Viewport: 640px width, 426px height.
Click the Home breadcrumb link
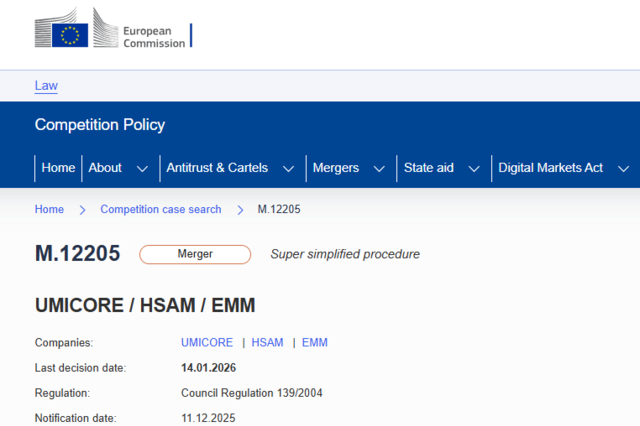tap(49, 209)
